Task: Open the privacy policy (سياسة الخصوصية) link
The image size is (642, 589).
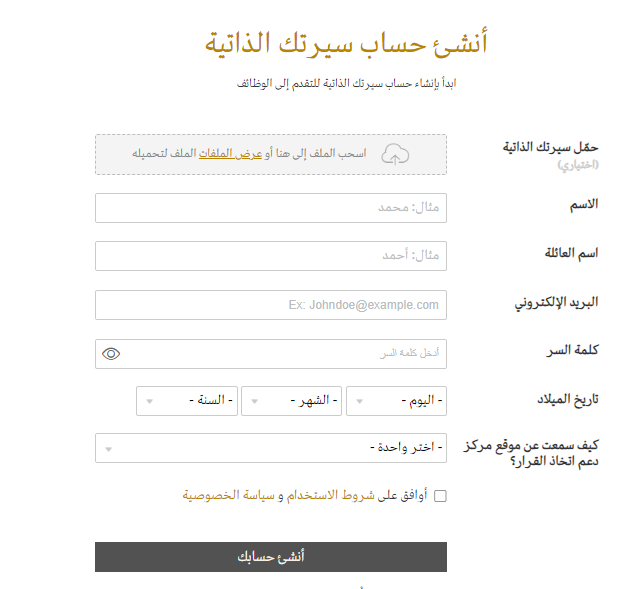Action: click(x=229, y=495)
